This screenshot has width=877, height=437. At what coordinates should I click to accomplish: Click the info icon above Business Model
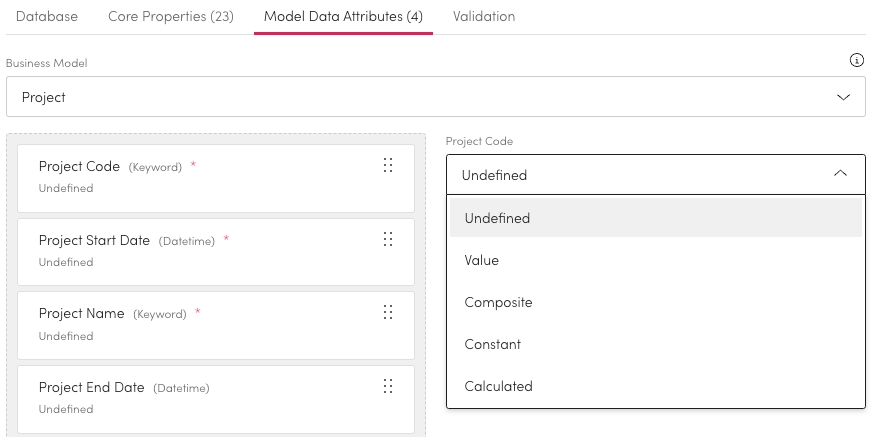[856, 60]
